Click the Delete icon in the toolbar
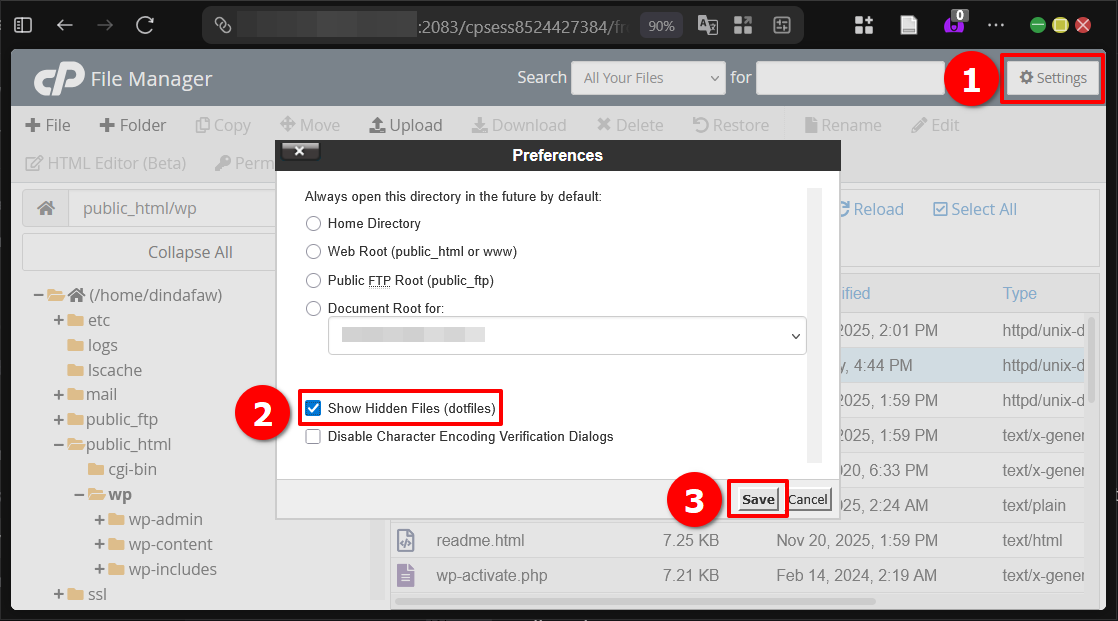 [x=629, y=125]
